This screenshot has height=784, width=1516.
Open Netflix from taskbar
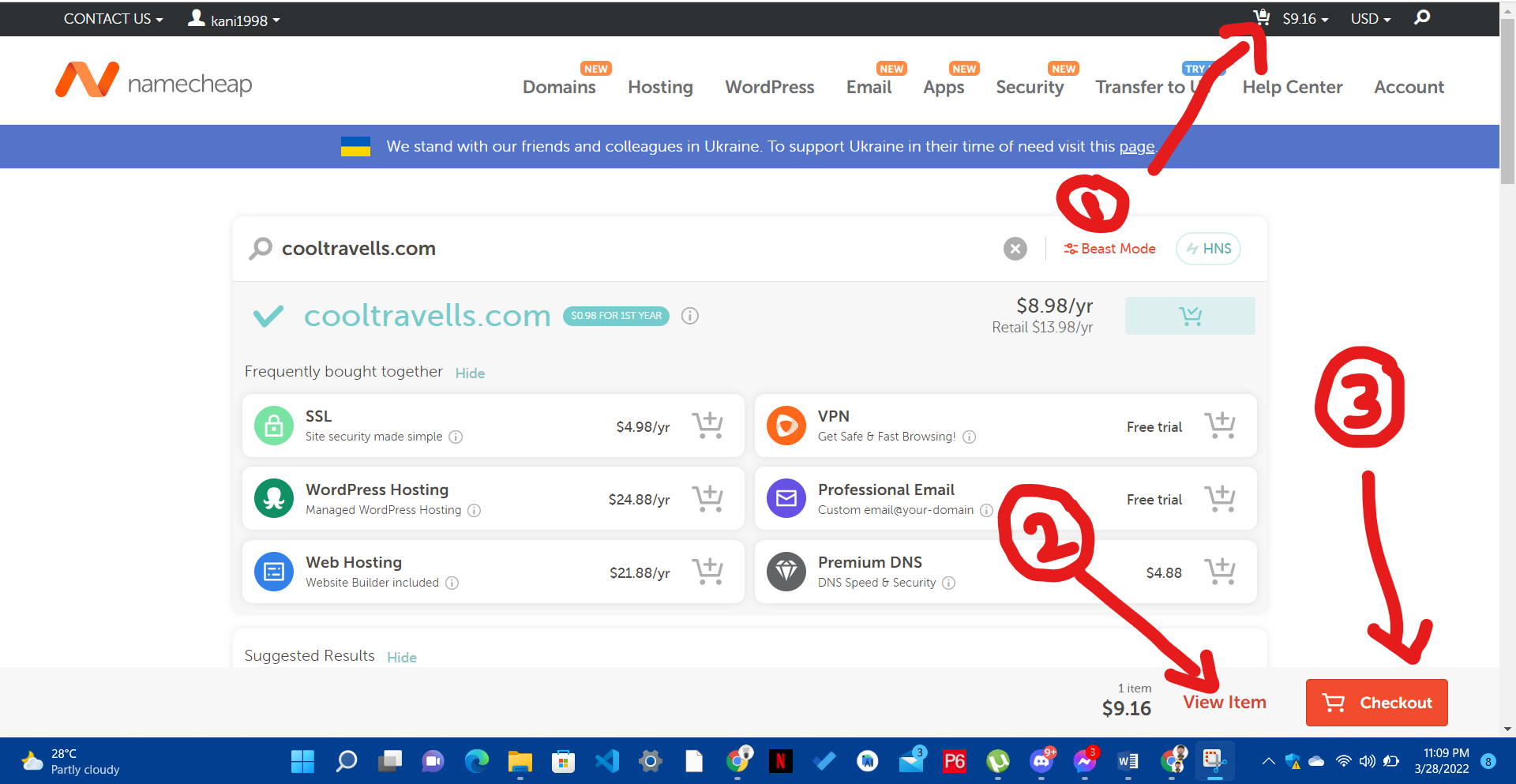(780, 761)
